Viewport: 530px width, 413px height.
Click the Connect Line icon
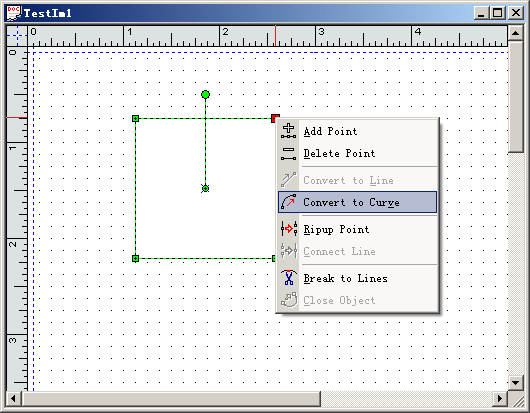pos(289,251)
